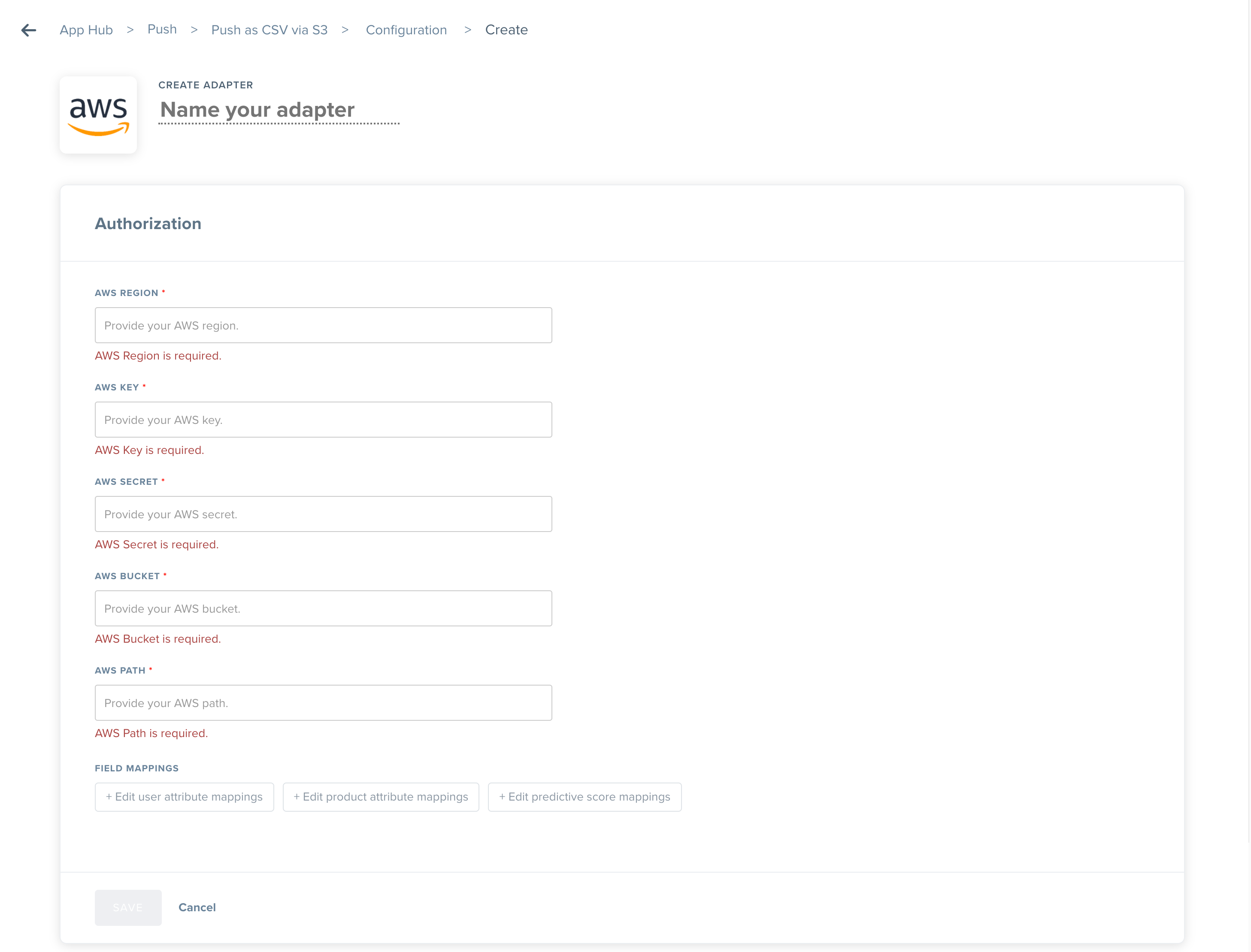This screenshot has height=952, width=1251.
Task: Click the Cancel link
Action: 197,907
